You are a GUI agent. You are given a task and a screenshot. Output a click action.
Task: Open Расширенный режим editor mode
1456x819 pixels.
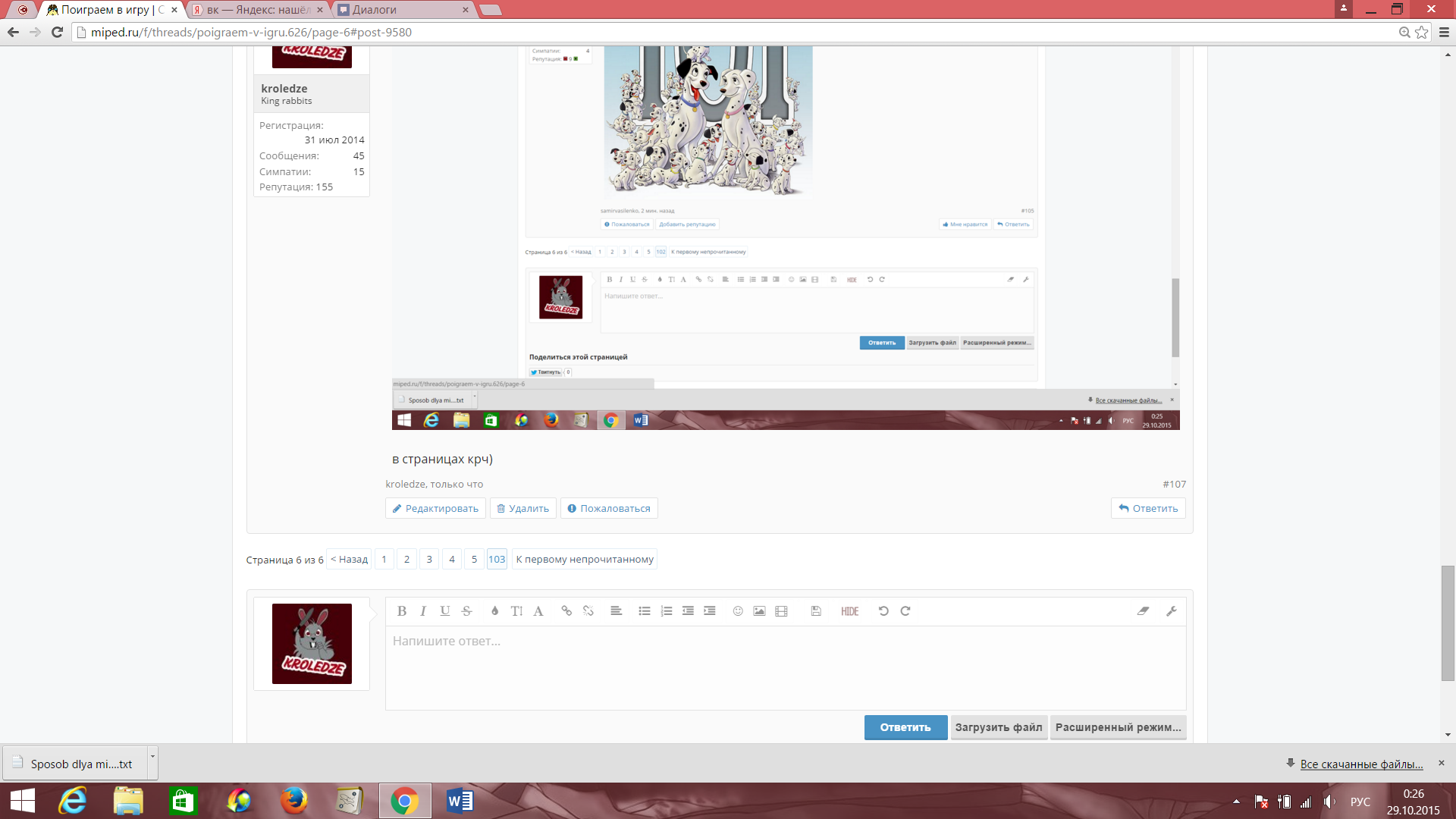1118,727
